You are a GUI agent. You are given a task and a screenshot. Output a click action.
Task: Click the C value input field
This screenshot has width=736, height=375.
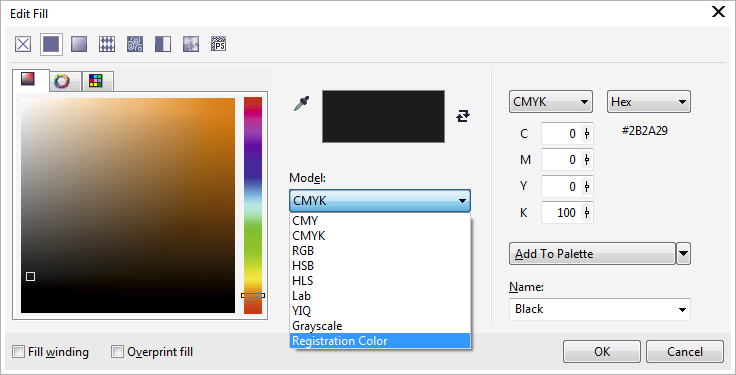tap(561, 134)
